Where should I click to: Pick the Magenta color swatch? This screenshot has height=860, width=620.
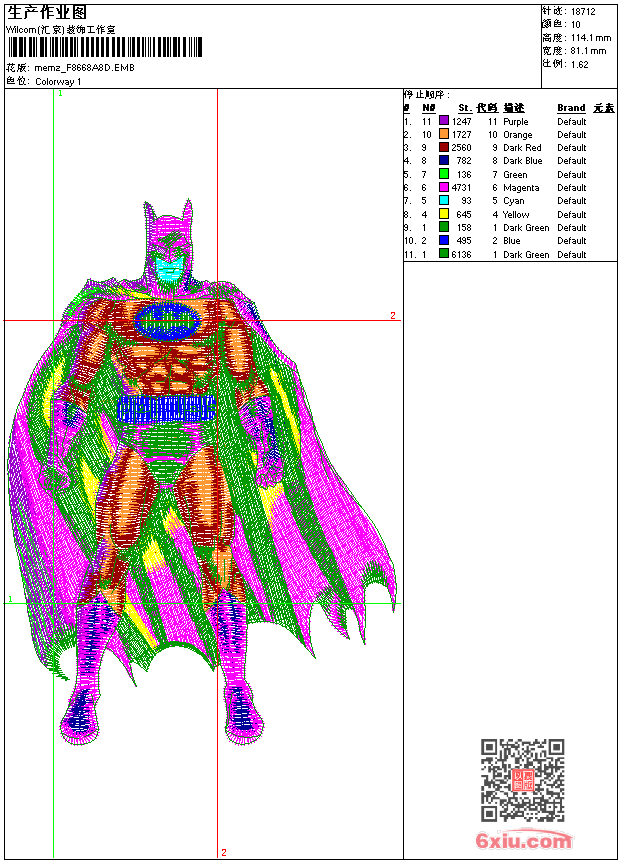(444, 187)
